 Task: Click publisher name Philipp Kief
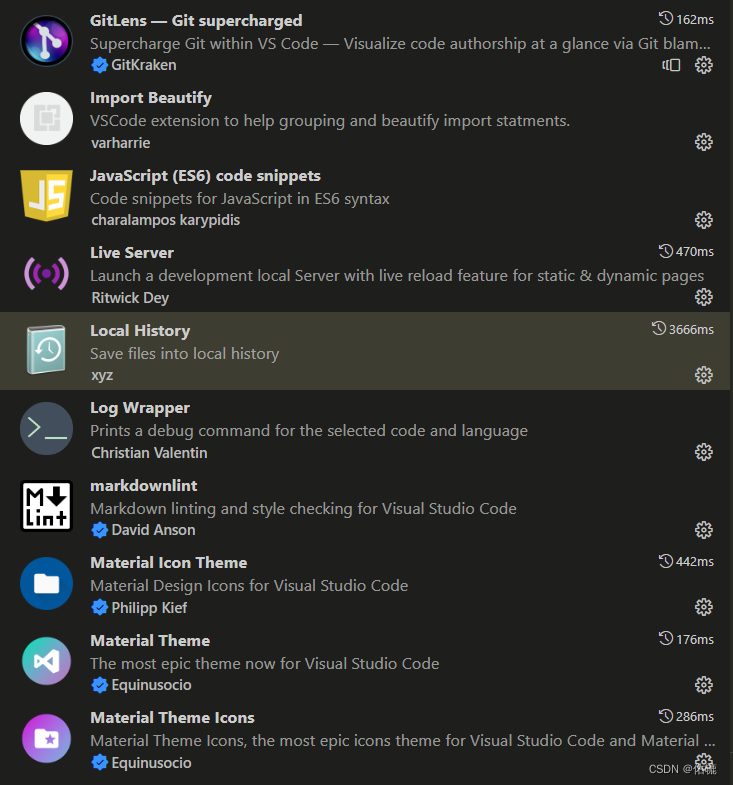point(149,608)
